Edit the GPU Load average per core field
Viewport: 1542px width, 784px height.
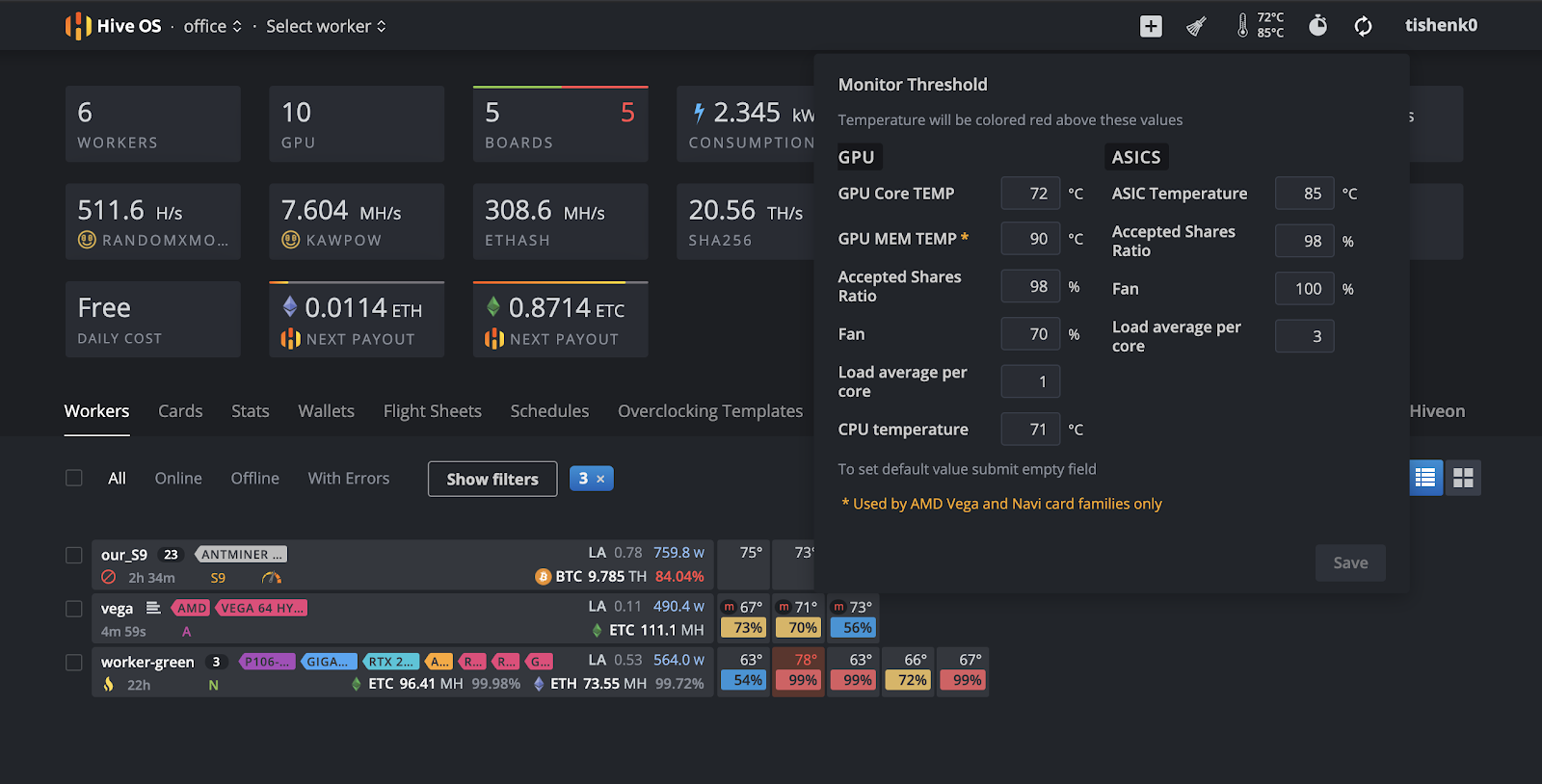(1030, 382)
